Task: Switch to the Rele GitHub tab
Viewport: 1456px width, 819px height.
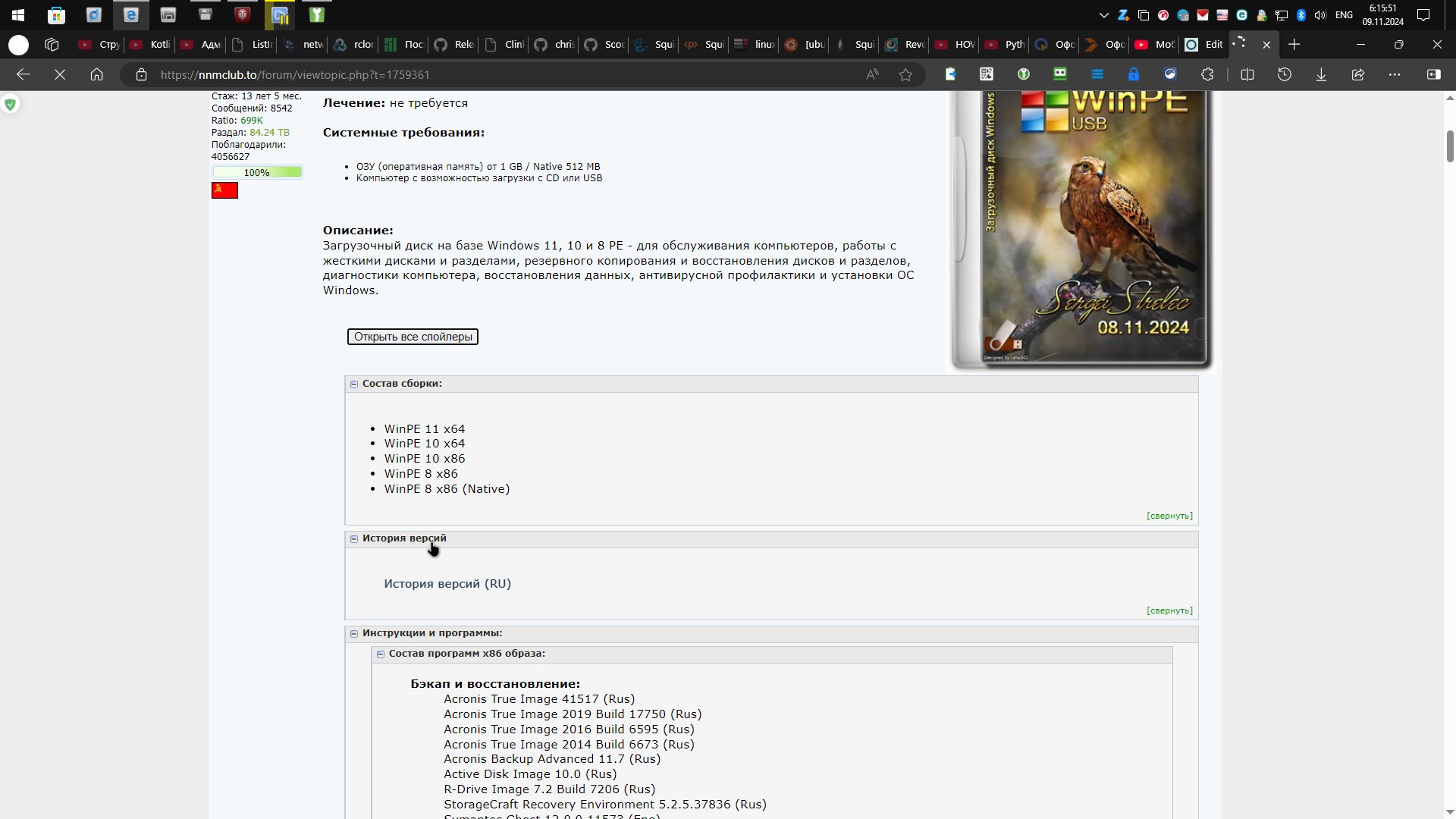Action: tap(454, 45)
